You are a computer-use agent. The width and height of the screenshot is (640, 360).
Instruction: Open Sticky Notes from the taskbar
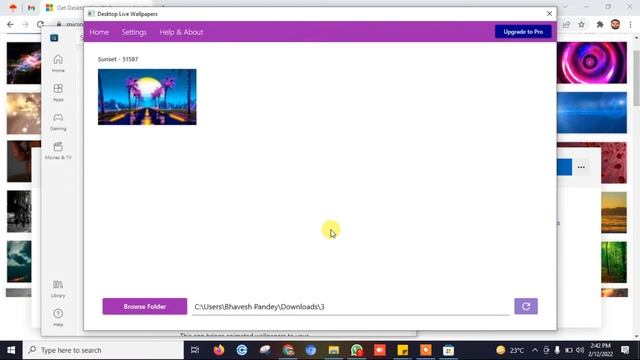(x=402, y=350)
